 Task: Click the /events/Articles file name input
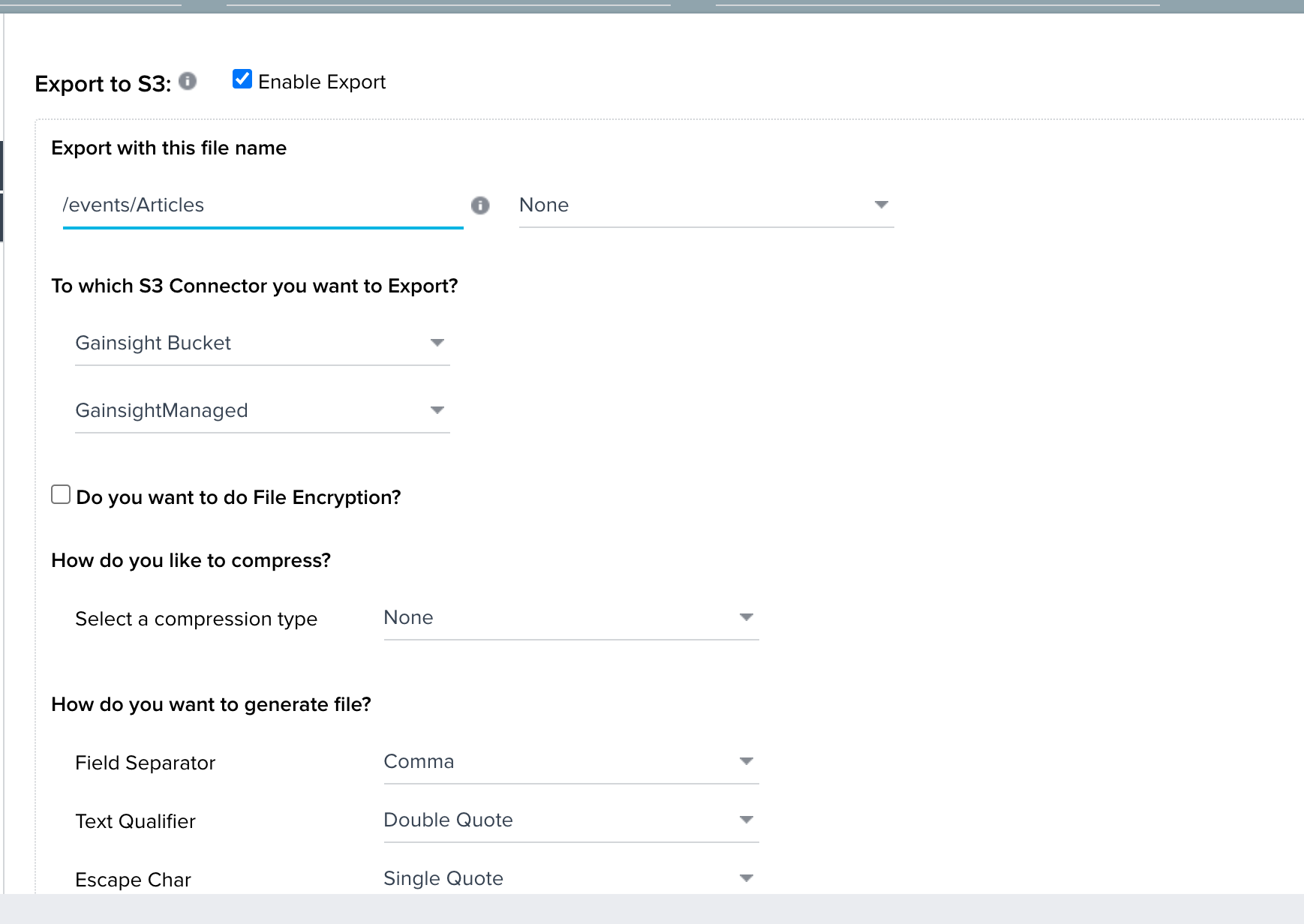pyautogui.click(x=263, y=205)
